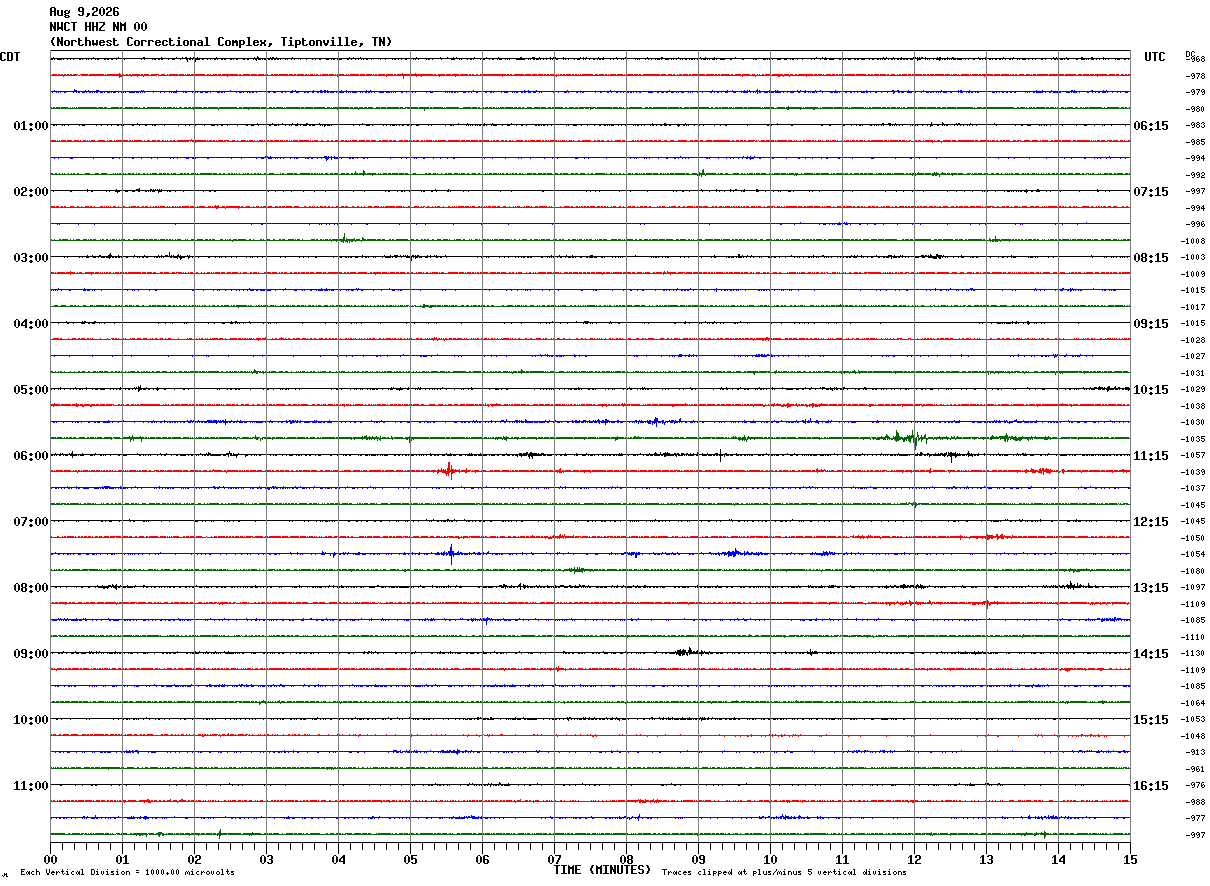Click the green seismic burst near minute 12

pos(910,437)
